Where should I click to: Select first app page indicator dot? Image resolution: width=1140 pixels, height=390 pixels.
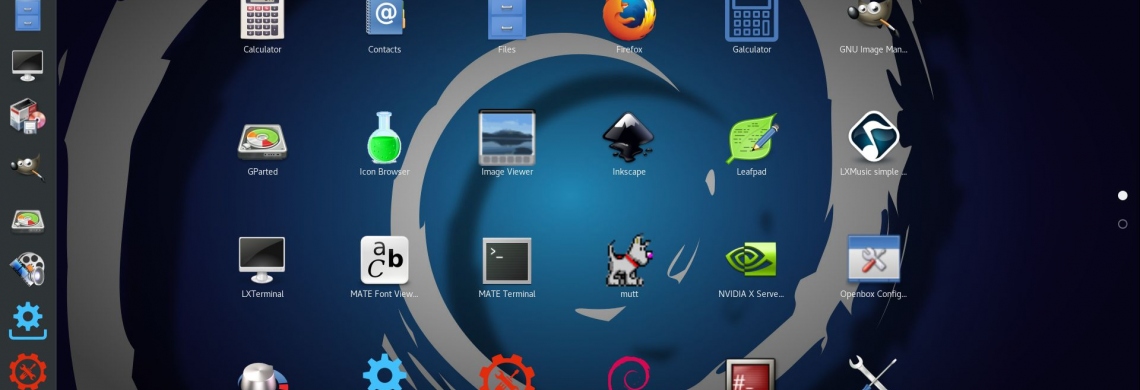pyautogui.click(x=1123, y=196)
